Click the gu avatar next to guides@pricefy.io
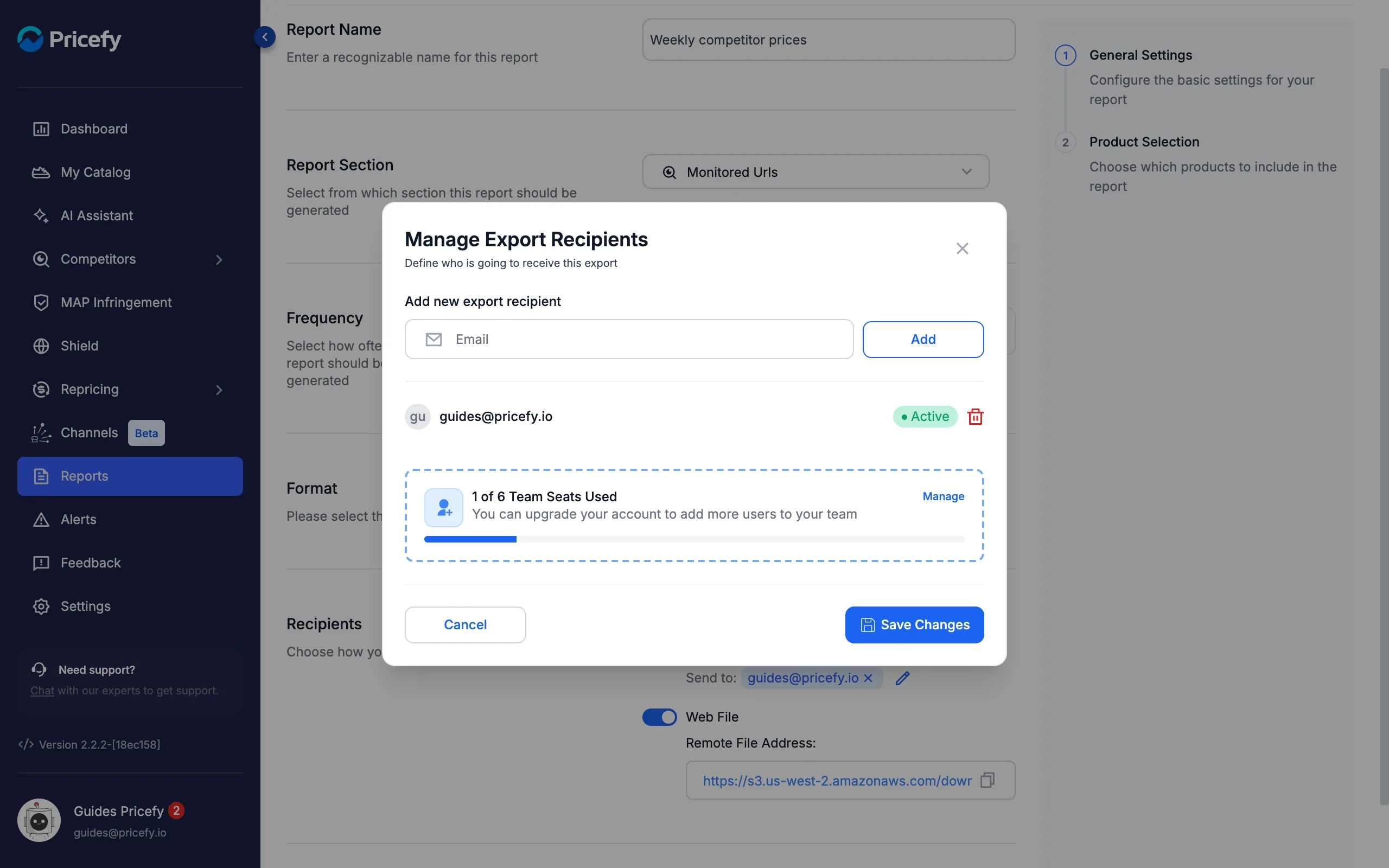Viewport: 1389px width, 868px height. 418,416
